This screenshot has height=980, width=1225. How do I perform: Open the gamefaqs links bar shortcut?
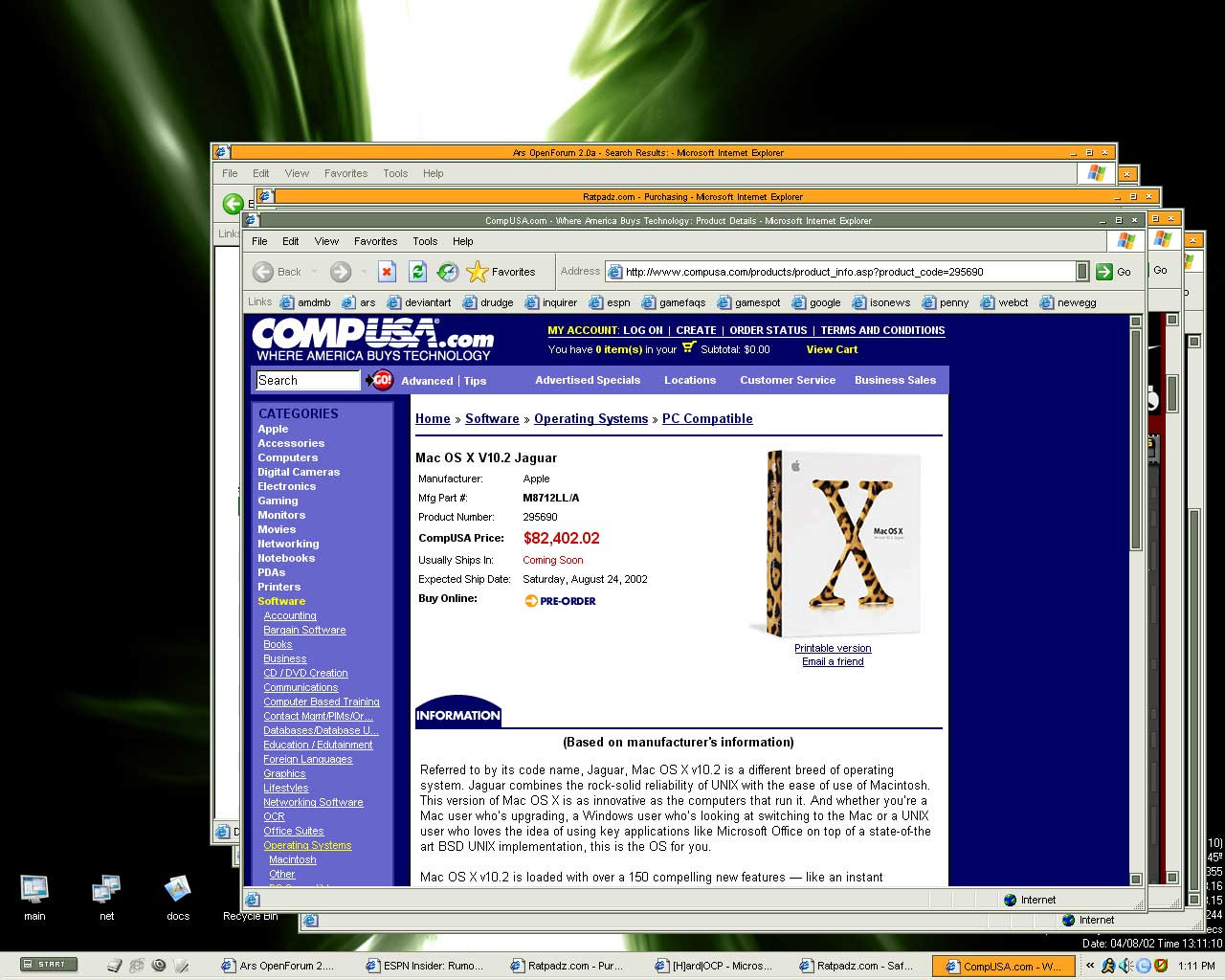tap(674, 302)
